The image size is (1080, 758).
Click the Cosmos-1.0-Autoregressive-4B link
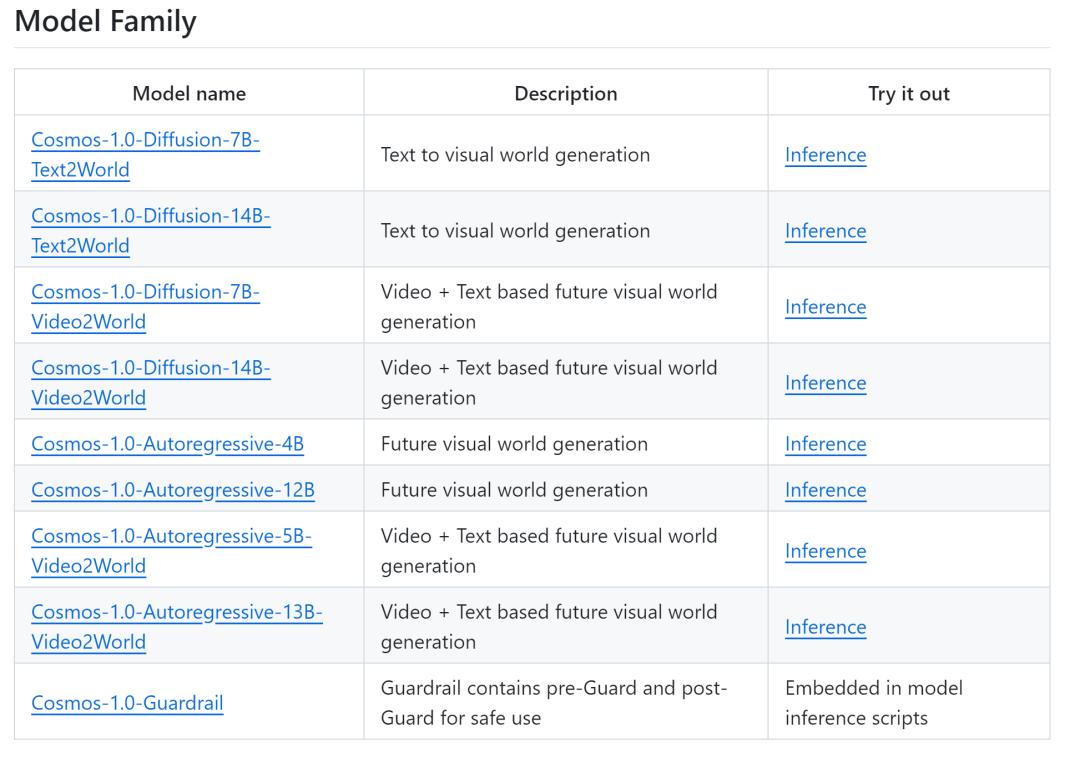[x=167, y=444]
